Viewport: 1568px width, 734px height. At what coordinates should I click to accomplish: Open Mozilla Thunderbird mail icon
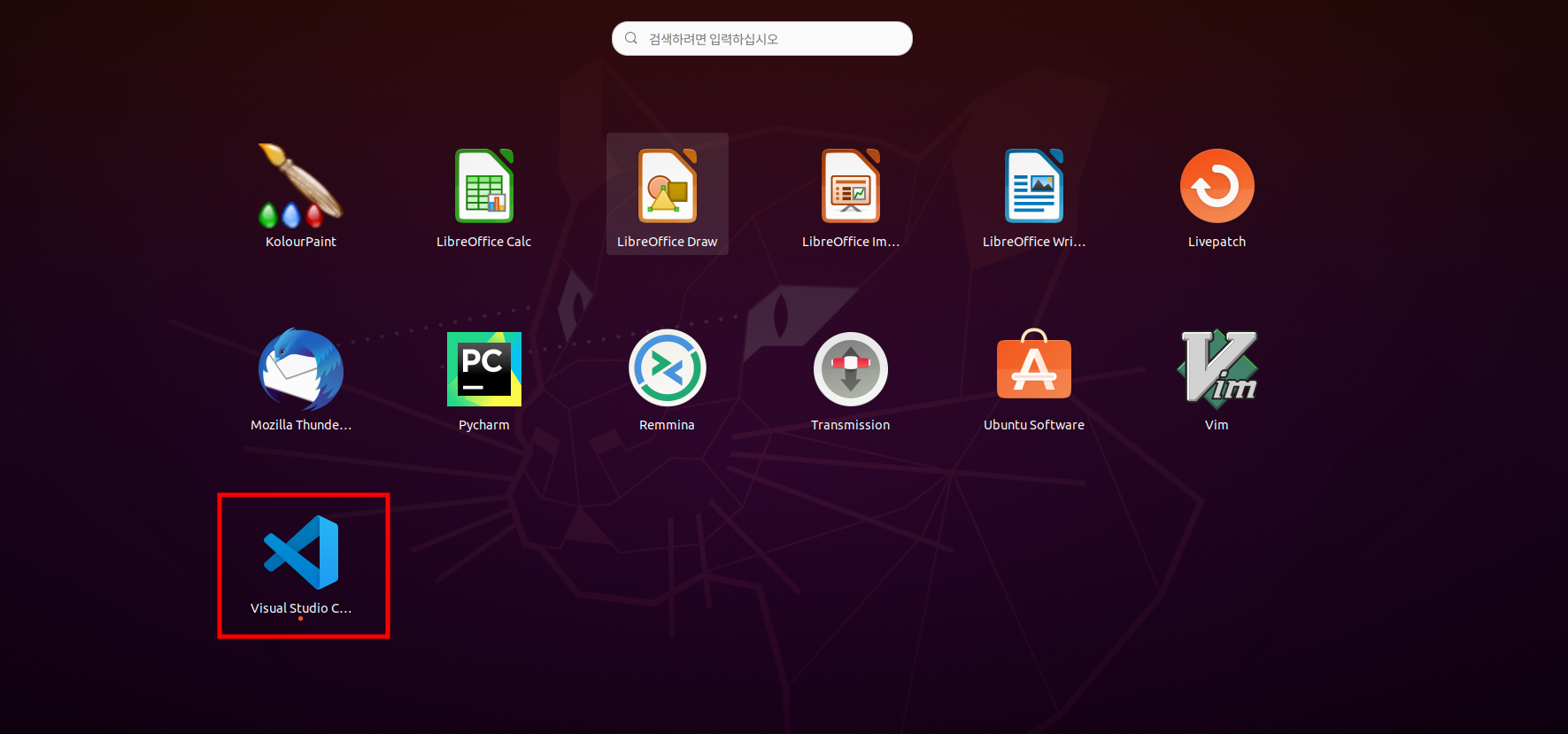[301, 369]
